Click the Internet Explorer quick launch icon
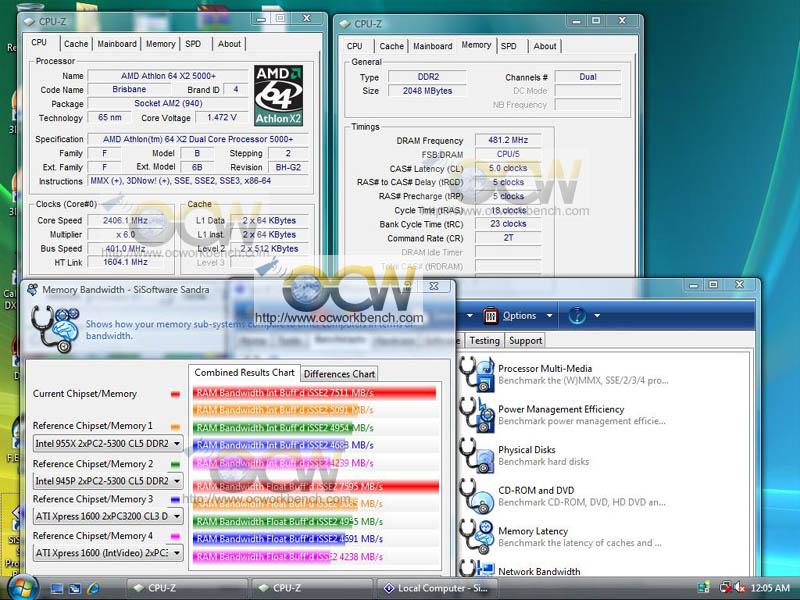The height and width of the screenshot is (600, 800). (x=93, y=588)
